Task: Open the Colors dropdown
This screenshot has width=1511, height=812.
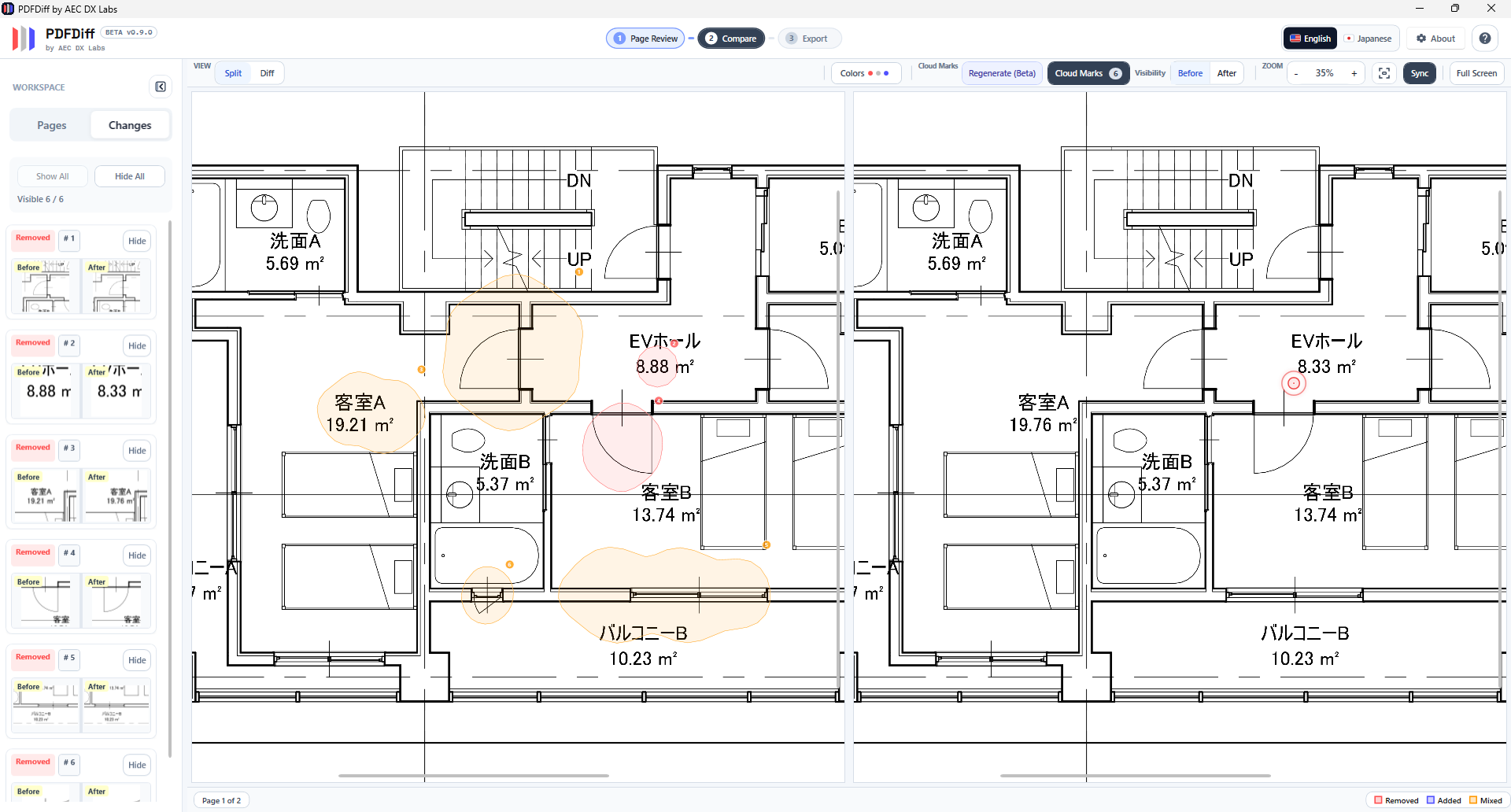Action: [x=865, y=73]
